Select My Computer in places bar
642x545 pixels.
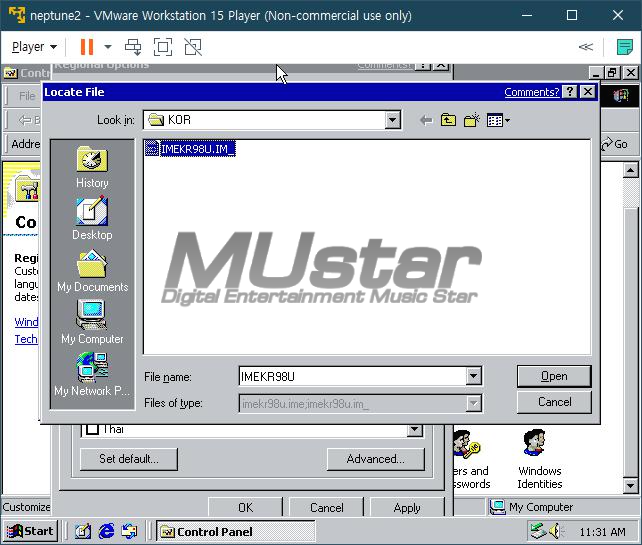coord(92,322)
